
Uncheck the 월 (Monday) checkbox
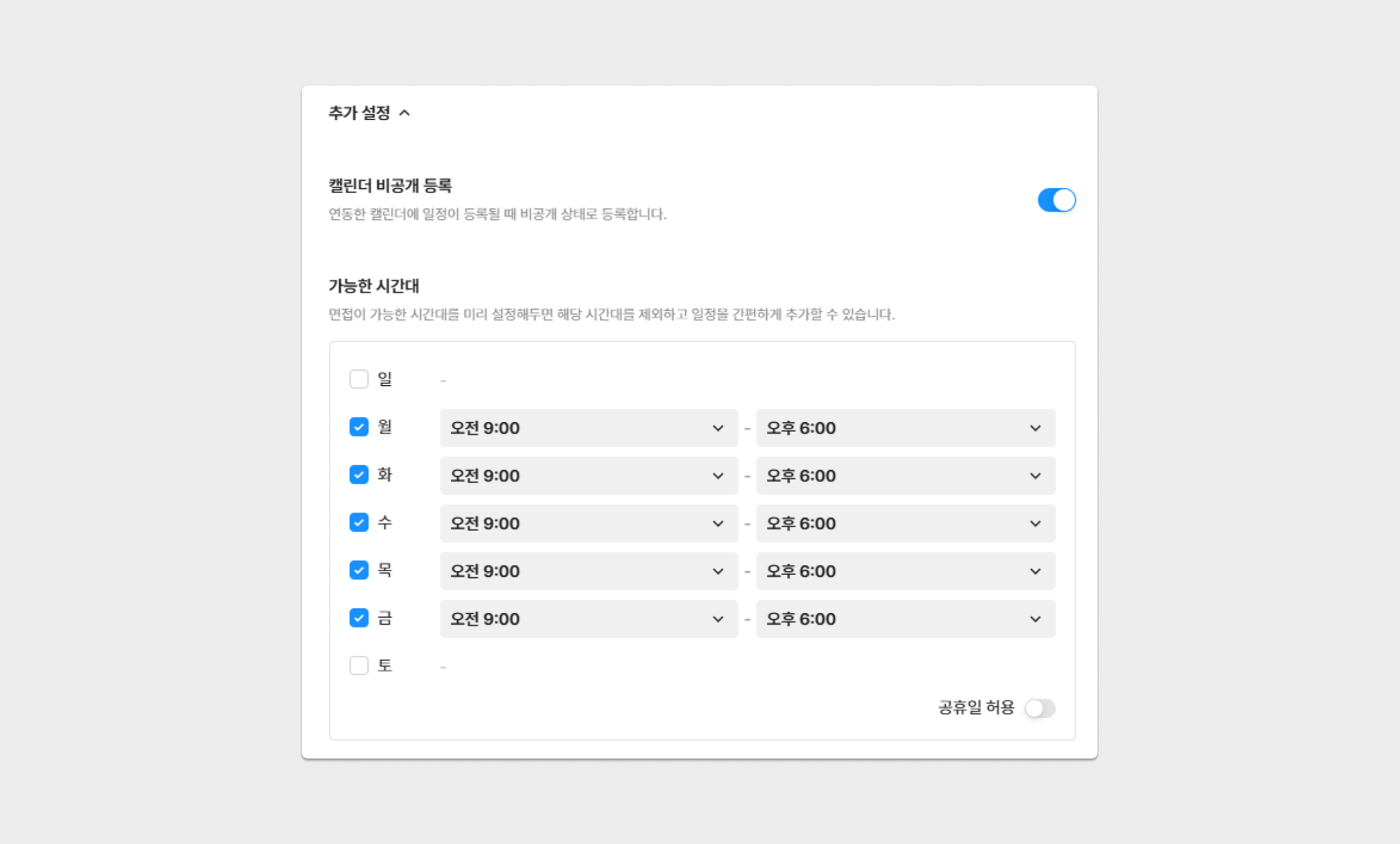[x=359, y=427]
